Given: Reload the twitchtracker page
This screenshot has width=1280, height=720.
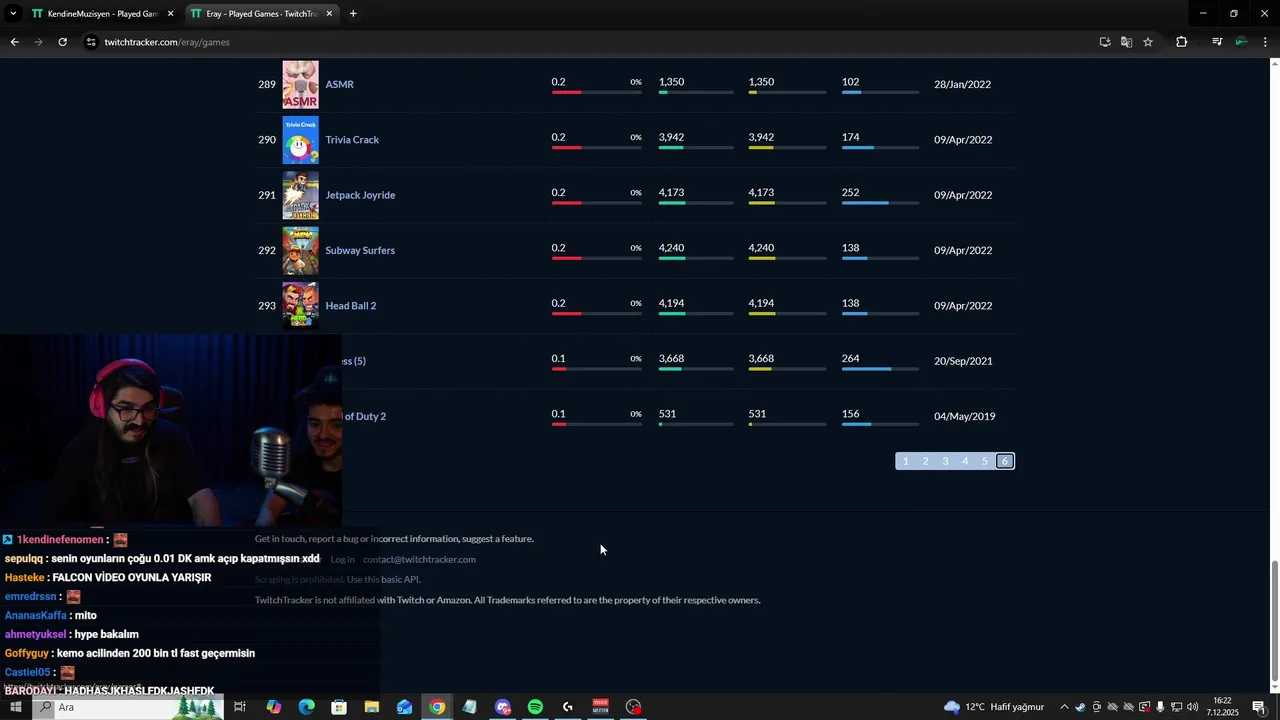Looking at the screenshot, I should click(x=62, y=42).
